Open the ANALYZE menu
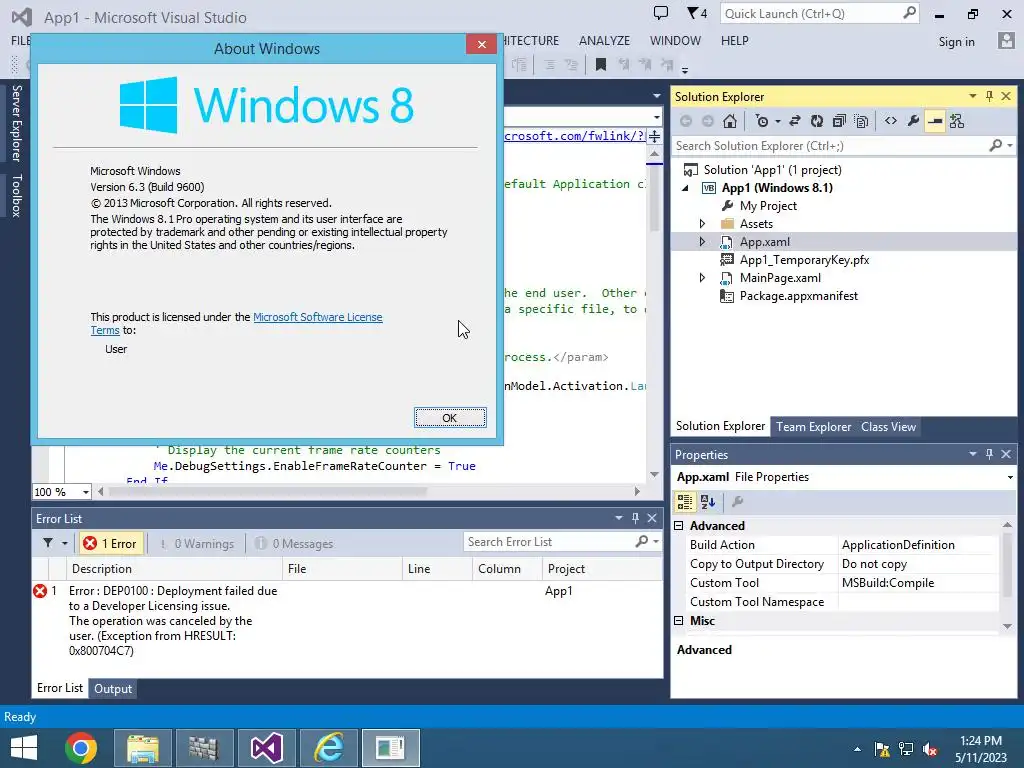This screenshot has height=768, width=1024. click(x=604, y=40)
